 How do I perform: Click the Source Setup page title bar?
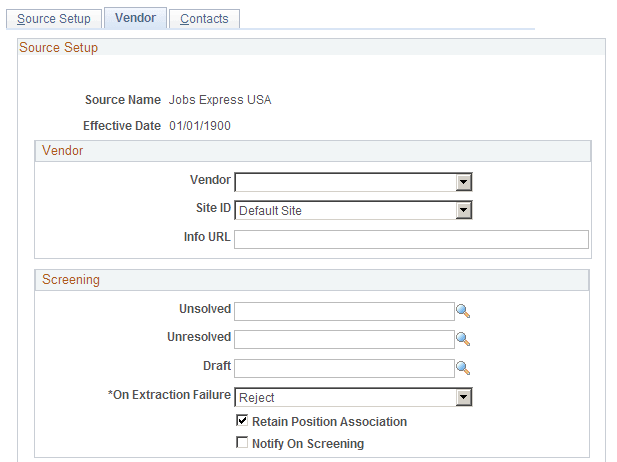pos(59,47)
